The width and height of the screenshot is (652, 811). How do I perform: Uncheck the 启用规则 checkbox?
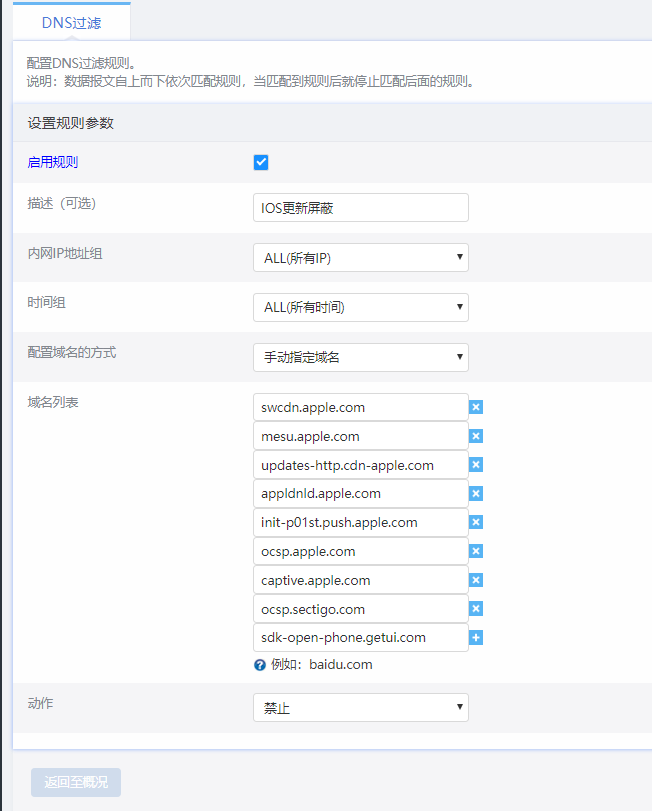[x=261, y=163]
